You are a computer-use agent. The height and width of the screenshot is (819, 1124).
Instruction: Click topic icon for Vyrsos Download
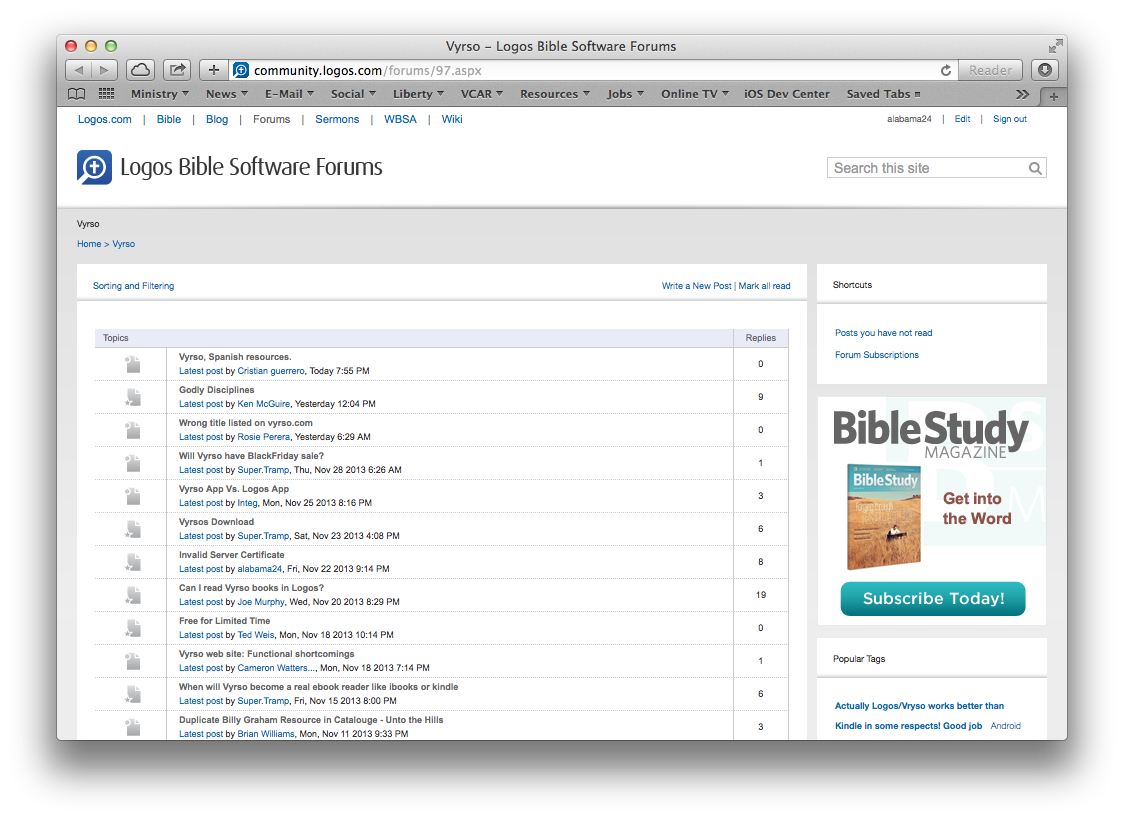(133, 529)
